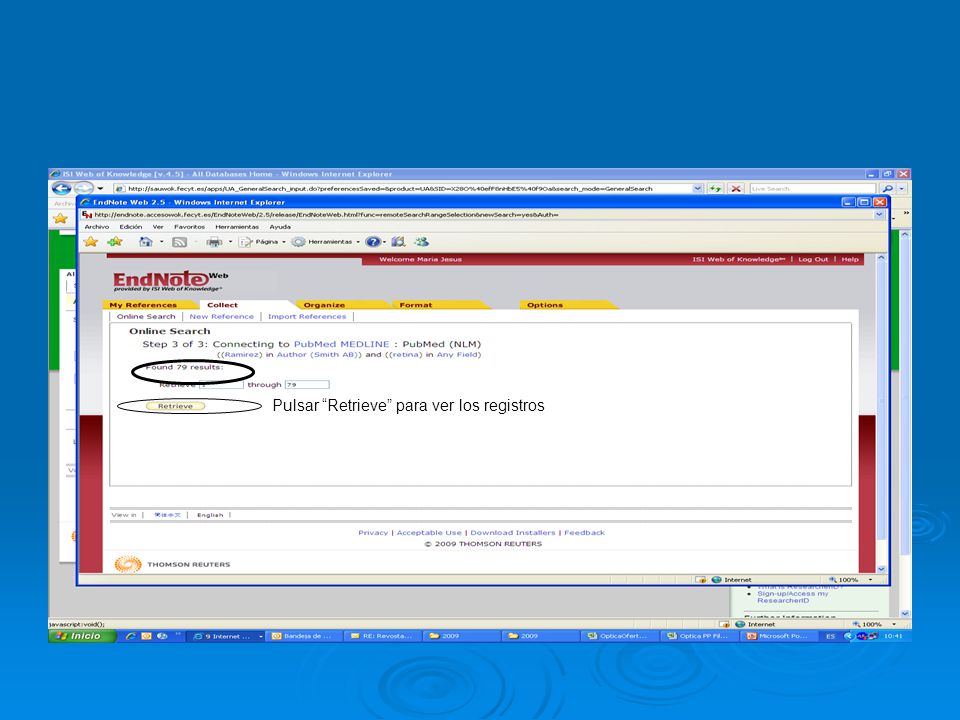Expand the dropdown arrow next to Print icon

pos(230,242)
